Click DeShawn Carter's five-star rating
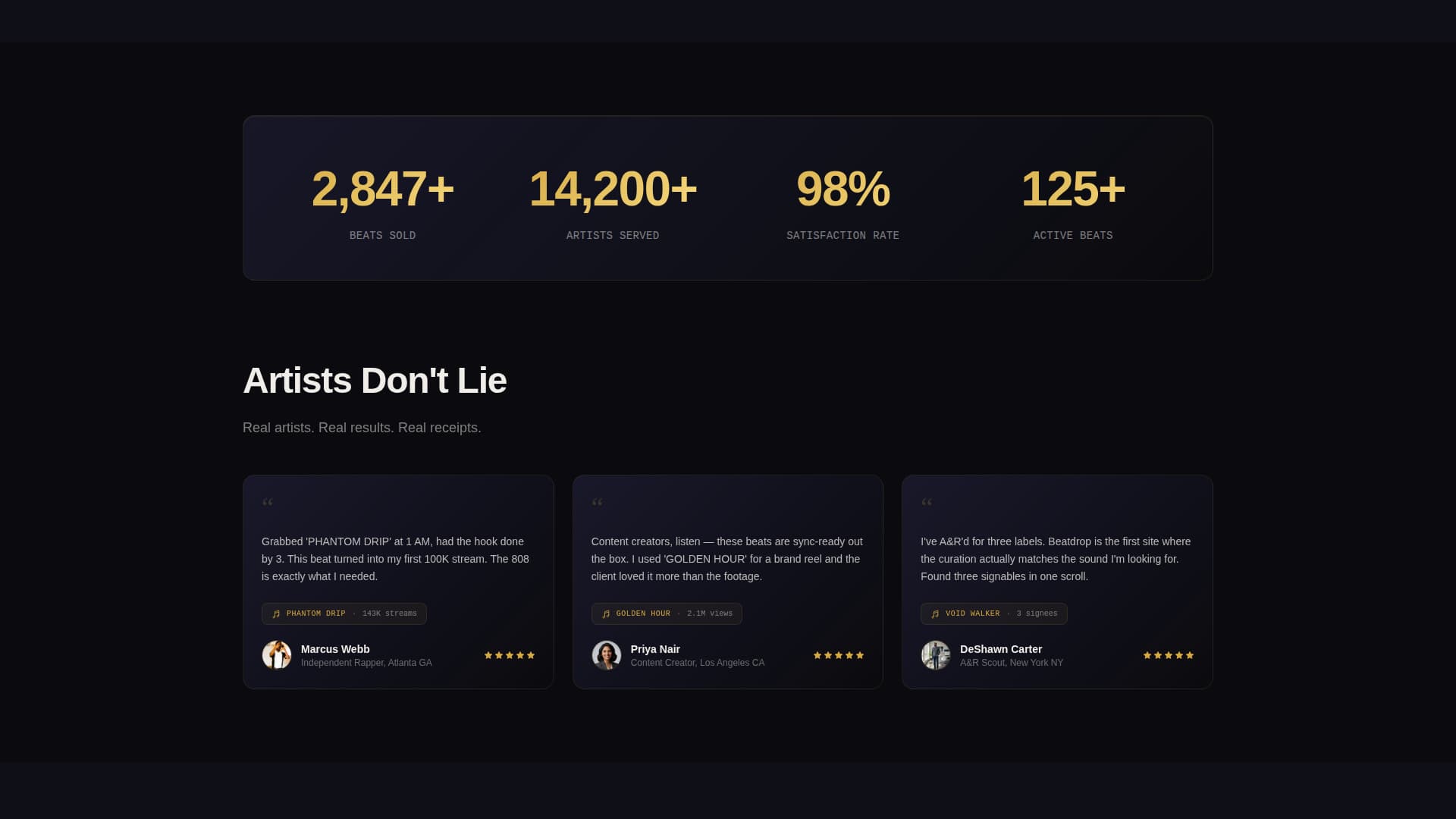The height and width of the screenshot is (819, 1456). pyautogui.click(x=1169, y=655)
